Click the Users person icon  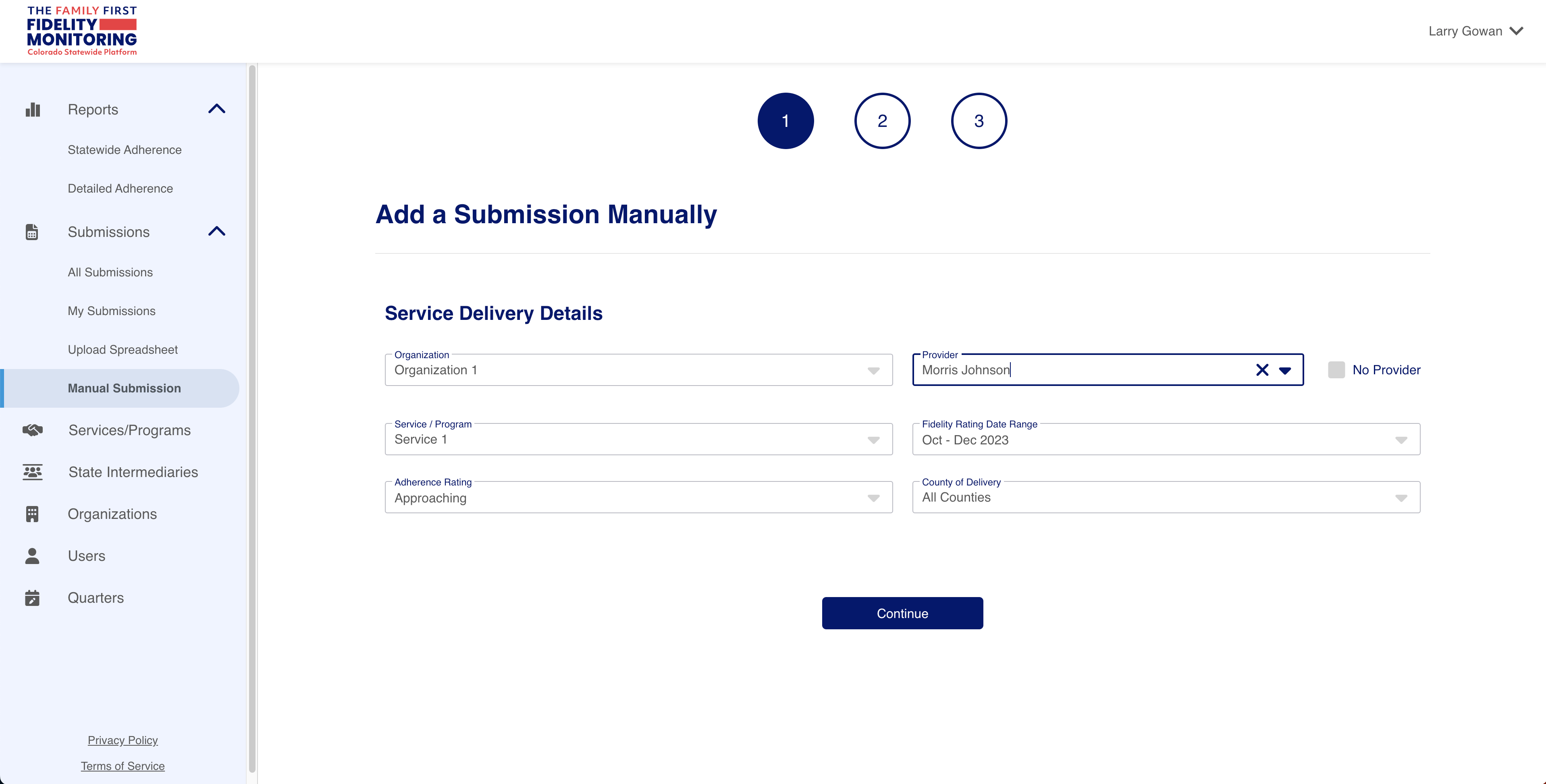click(32, 556)
